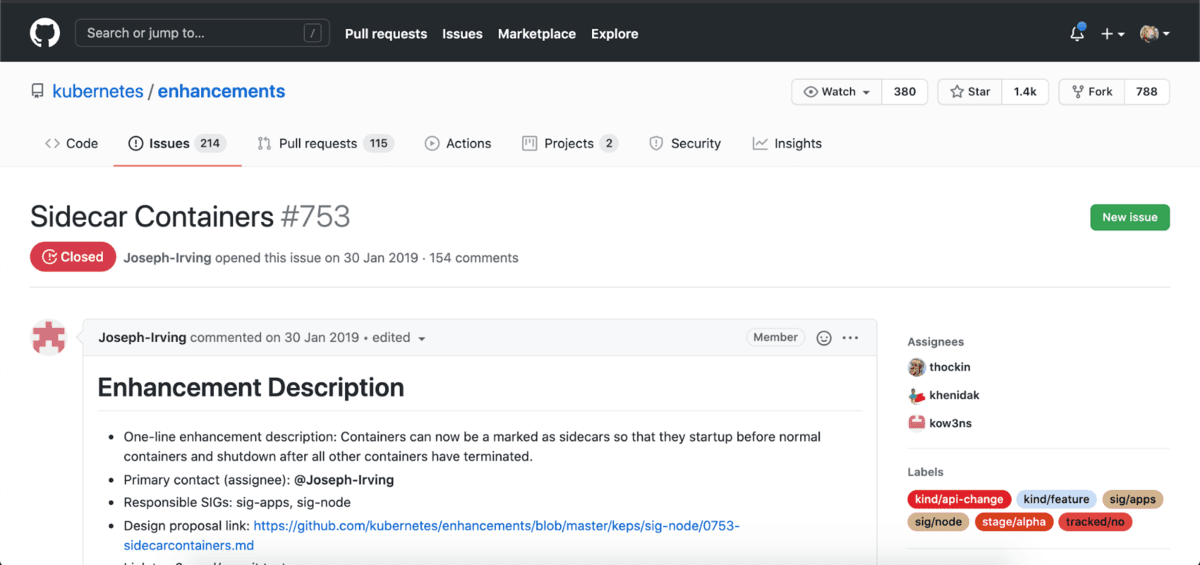Image resolution: width=1200 pixels, height=565 pixels.
Task: Click the red Closed status badge
Action: pos(73,257)
